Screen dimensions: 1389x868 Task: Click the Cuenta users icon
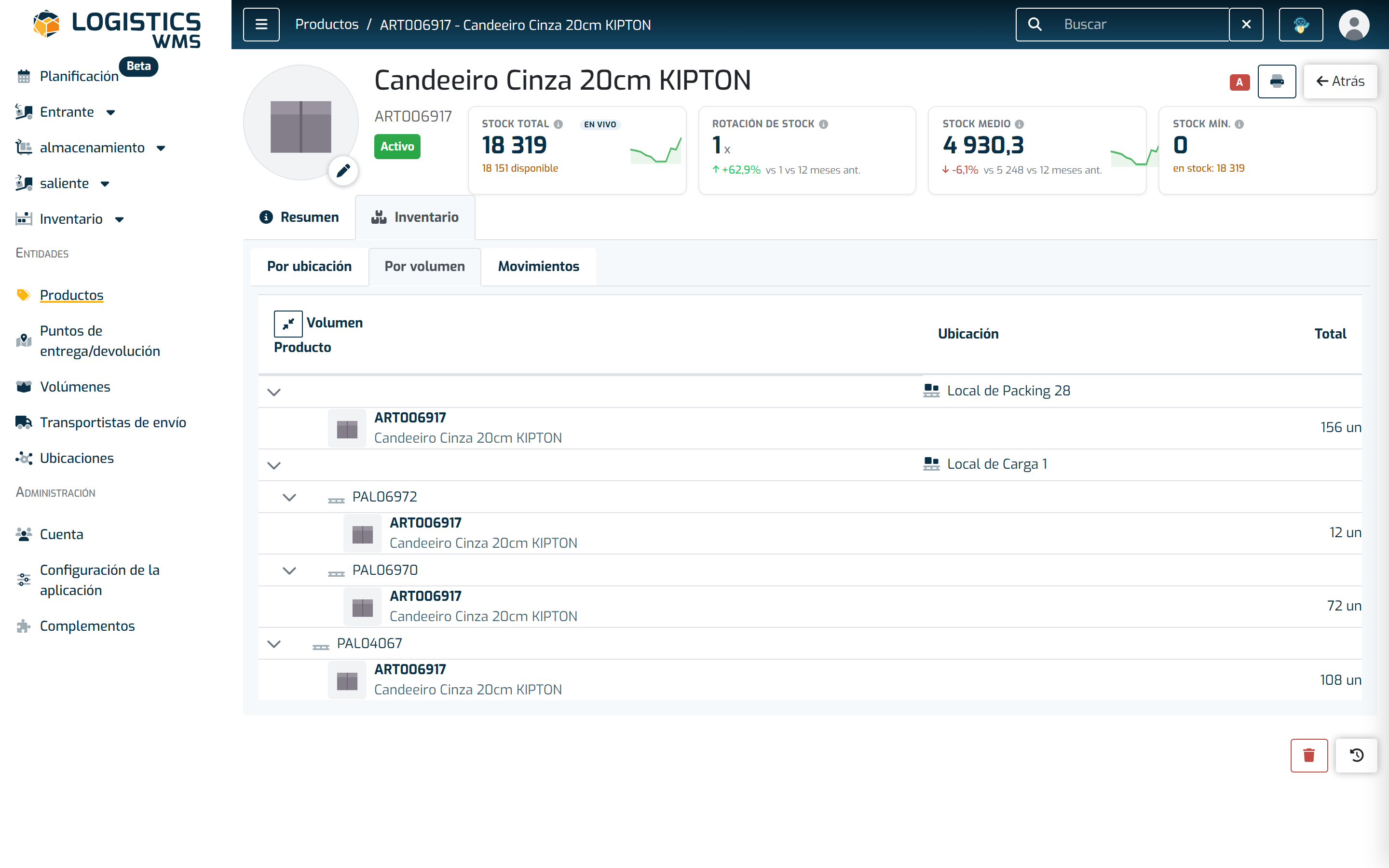coord(24,534)
